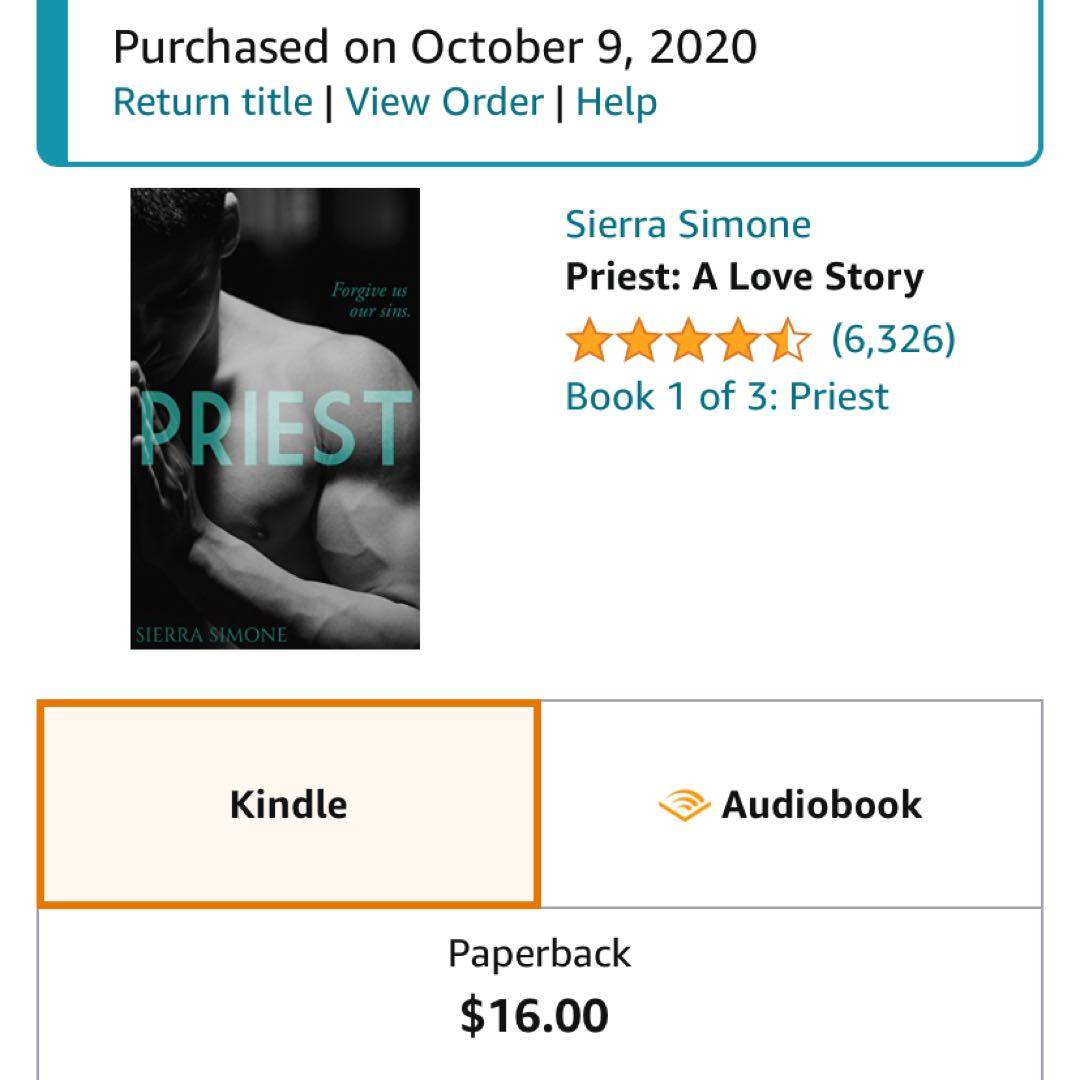This screenshot has width=1080, height=1080.
Task: Click the Return title link
Action: (213, 102)
